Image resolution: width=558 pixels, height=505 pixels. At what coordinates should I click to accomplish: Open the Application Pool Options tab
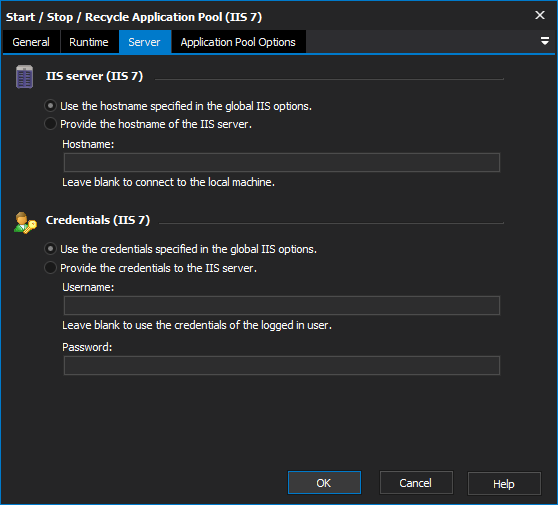pyautogui.click(x=238, y=42)
